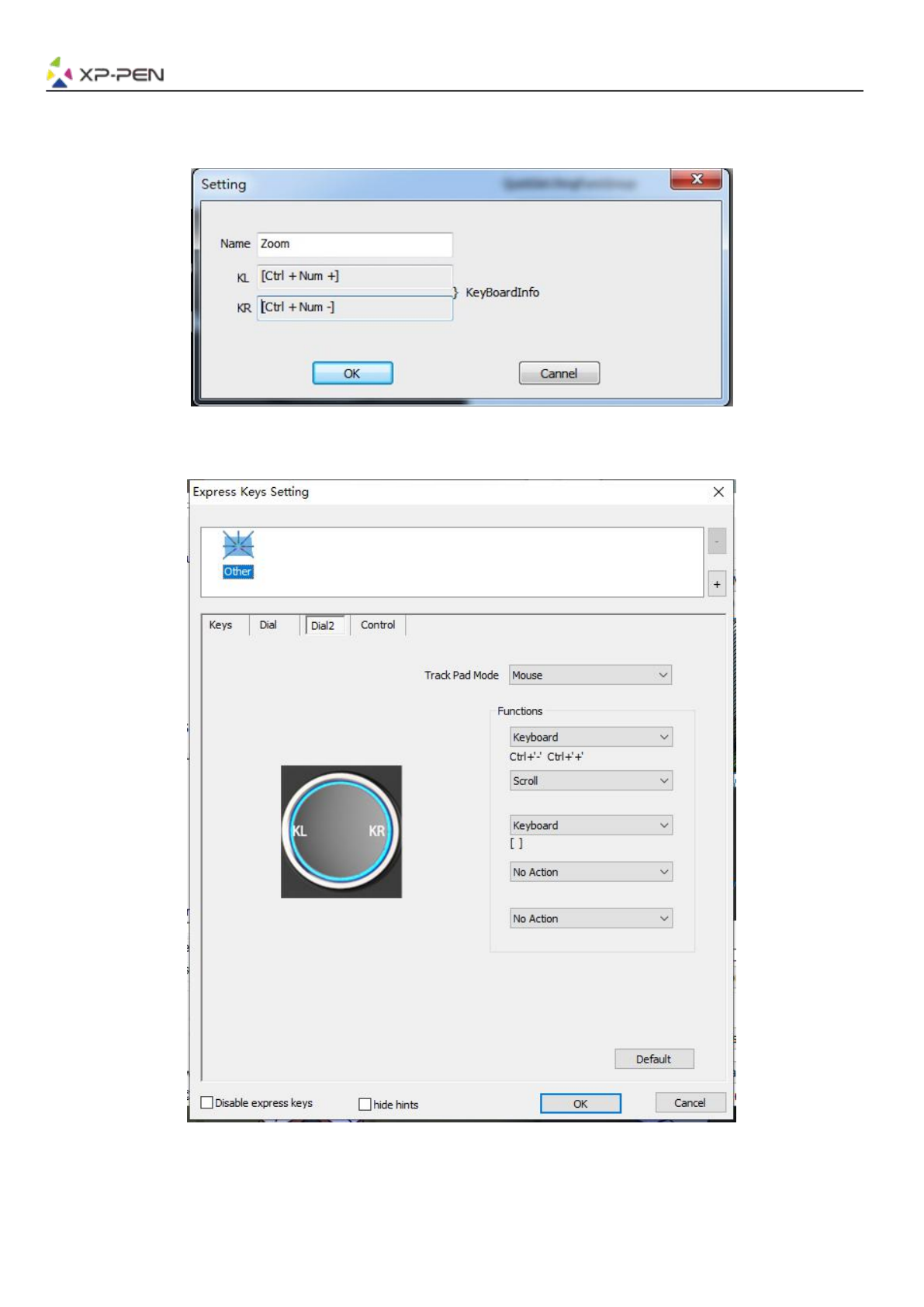Open the Control tab
924x1307 pixels.
click(x=378, y=625)
